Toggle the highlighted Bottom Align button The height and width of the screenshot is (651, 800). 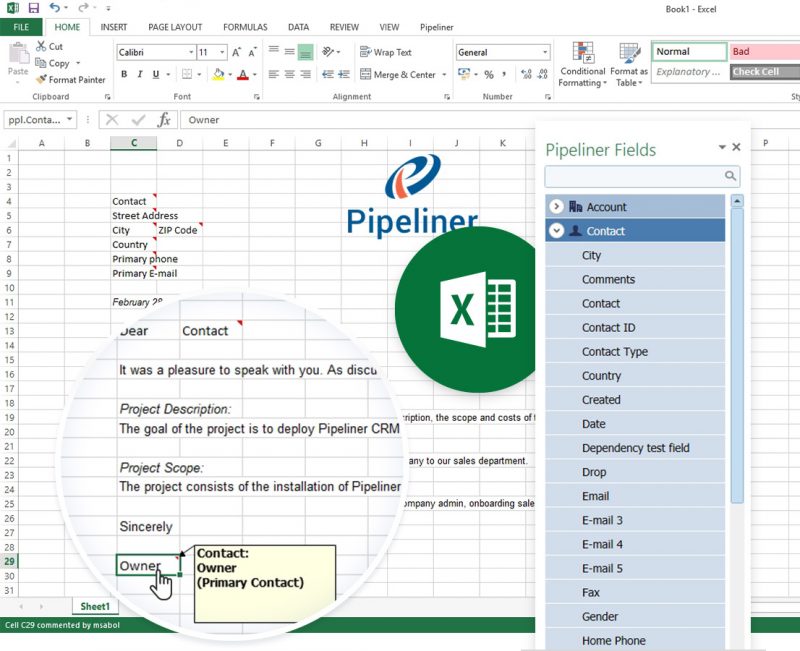tap(305, 52)
